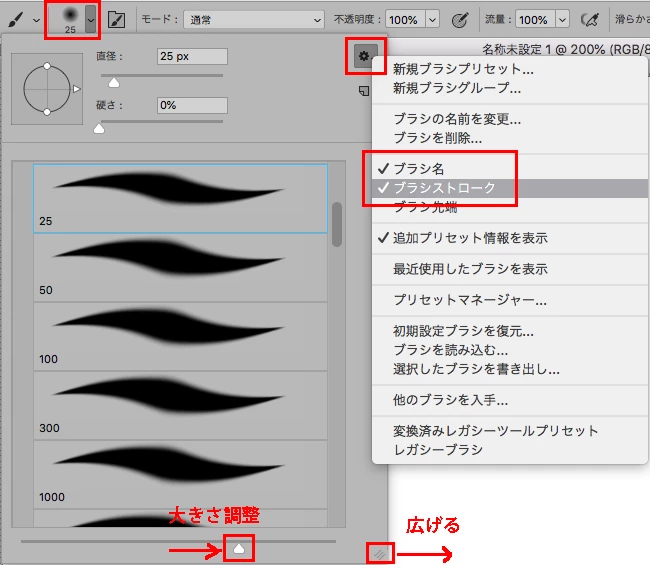Viewport: 650px width, 565px height.
Task: Enable airbrush build-up icon
Action: 590,19
